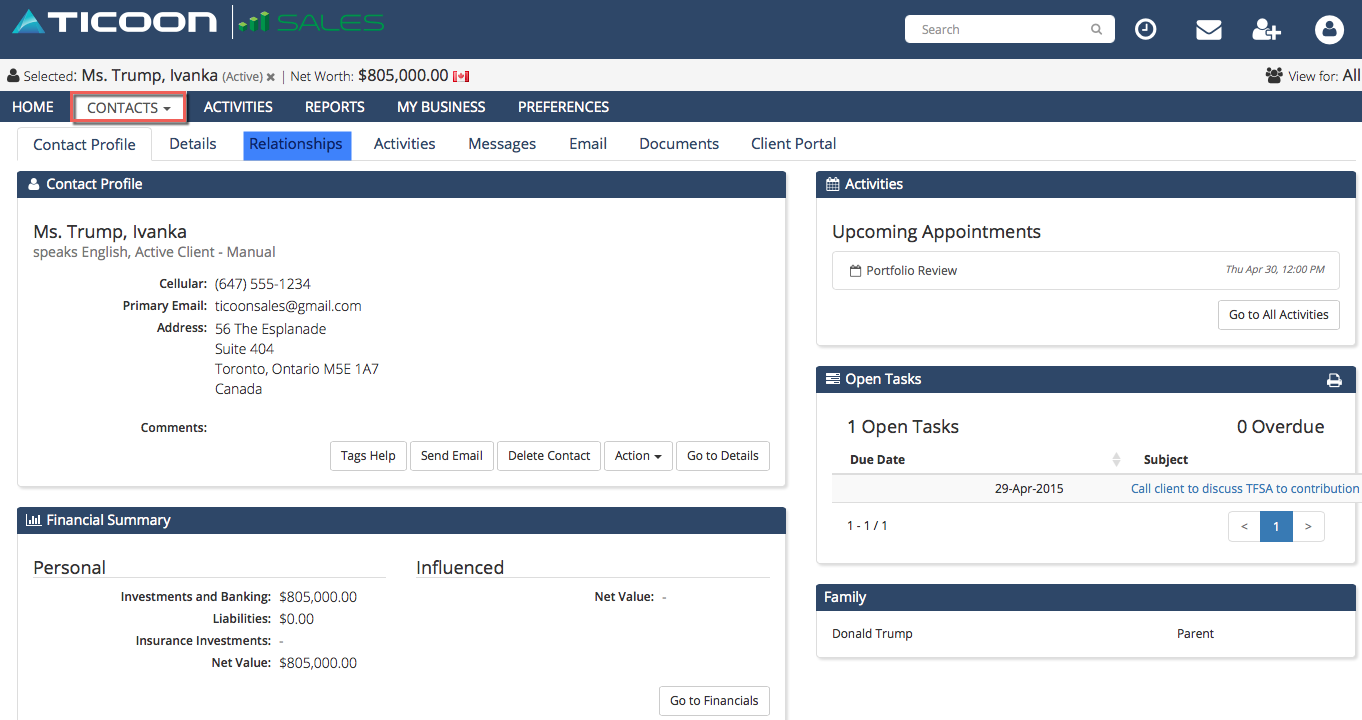Click the 56 The Esplanade address line
1362x720 pixels.
tap(271, 329)
